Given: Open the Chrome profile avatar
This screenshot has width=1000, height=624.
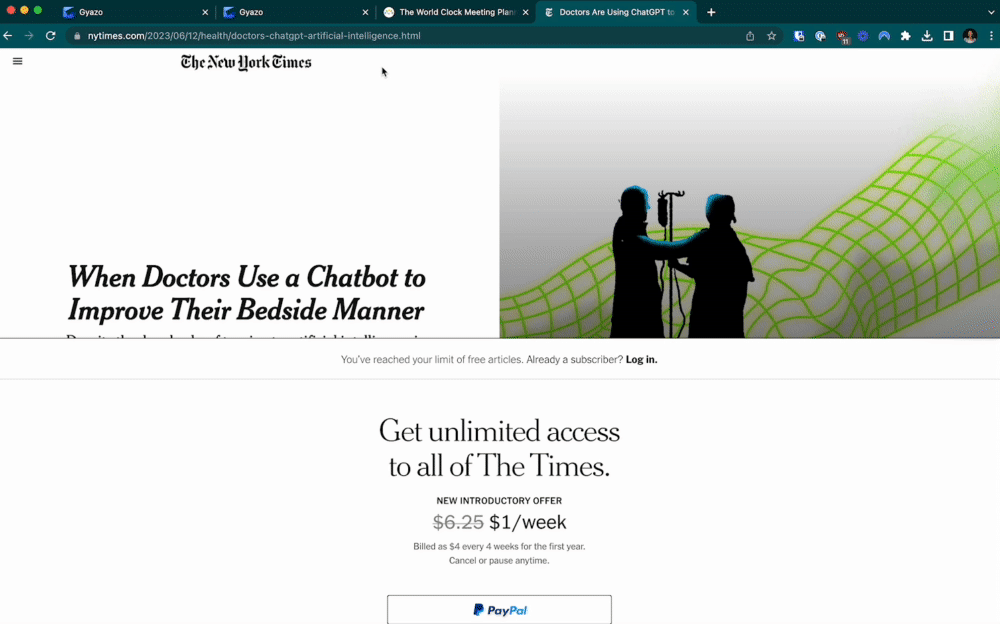Looking at the screenshot, I should pyautogui.click(x=970, y=36).
